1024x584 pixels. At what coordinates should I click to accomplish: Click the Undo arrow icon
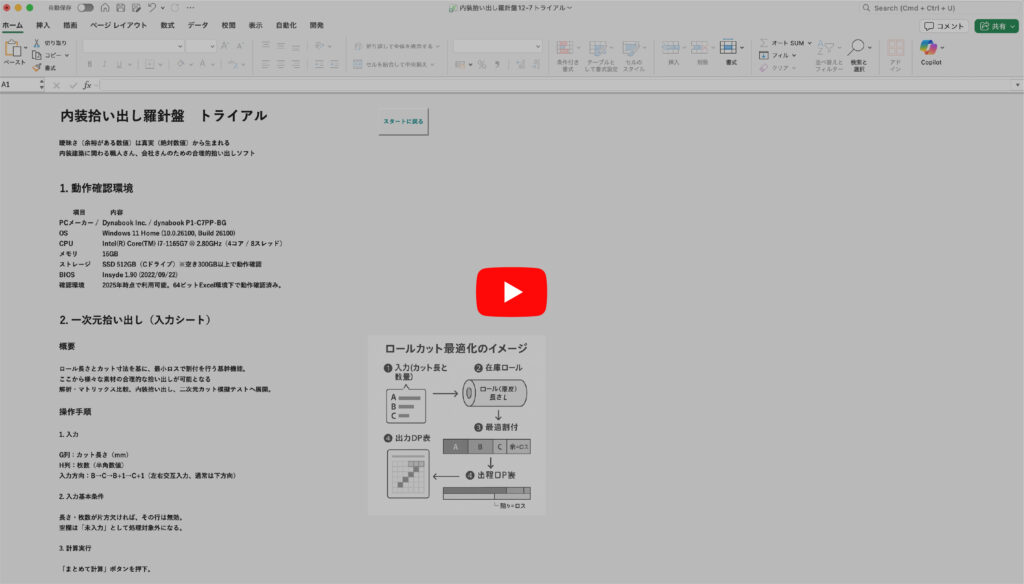coord(152,8)
